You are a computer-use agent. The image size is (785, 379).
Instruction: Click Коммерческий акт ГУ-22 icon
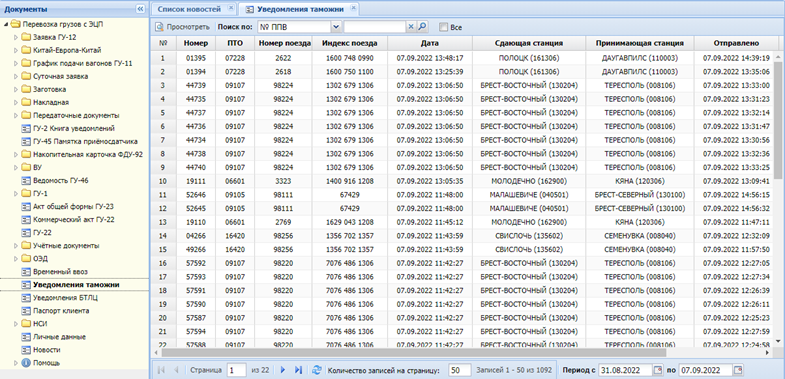pyautogui.click(x=26, y=219)
